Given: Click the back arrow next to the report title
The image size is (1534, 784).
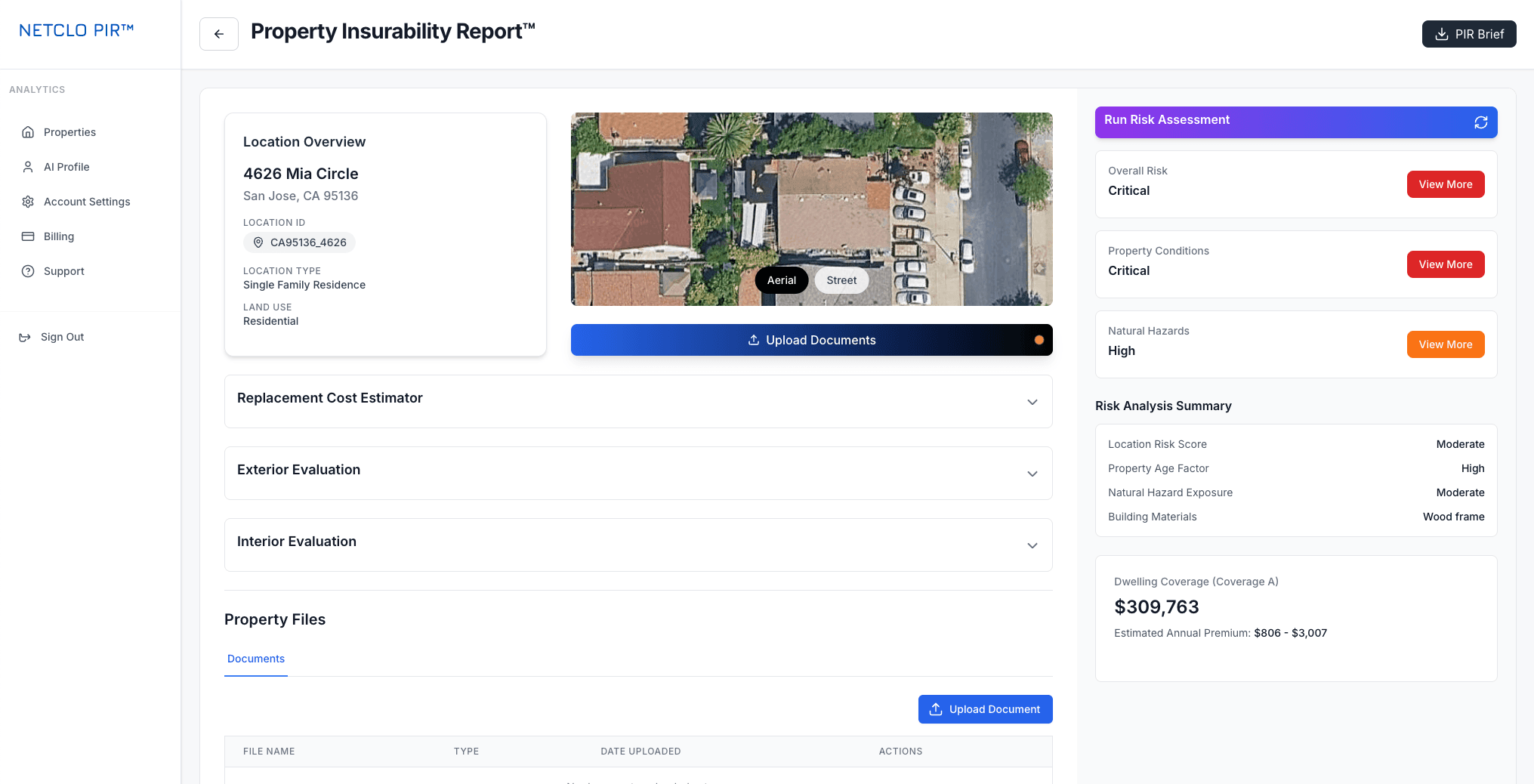Looking at the screenshot, I should point(218,33).
